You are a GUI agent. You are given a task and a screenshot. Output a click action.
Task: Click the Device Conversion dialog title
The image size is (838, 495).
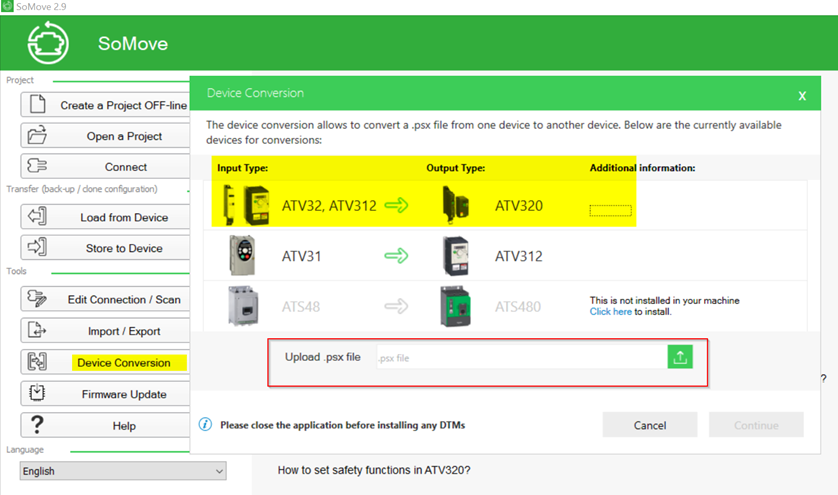pos(255,92)
